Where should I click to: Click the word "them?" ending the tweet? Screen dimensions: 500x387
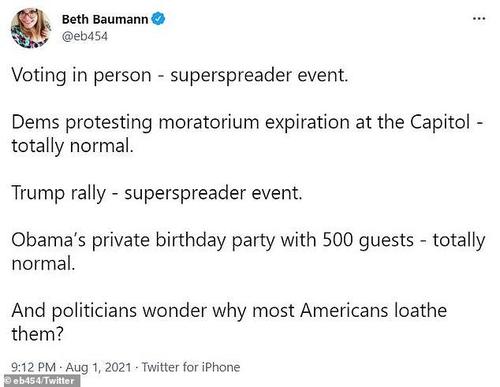(x=37, y=334)
